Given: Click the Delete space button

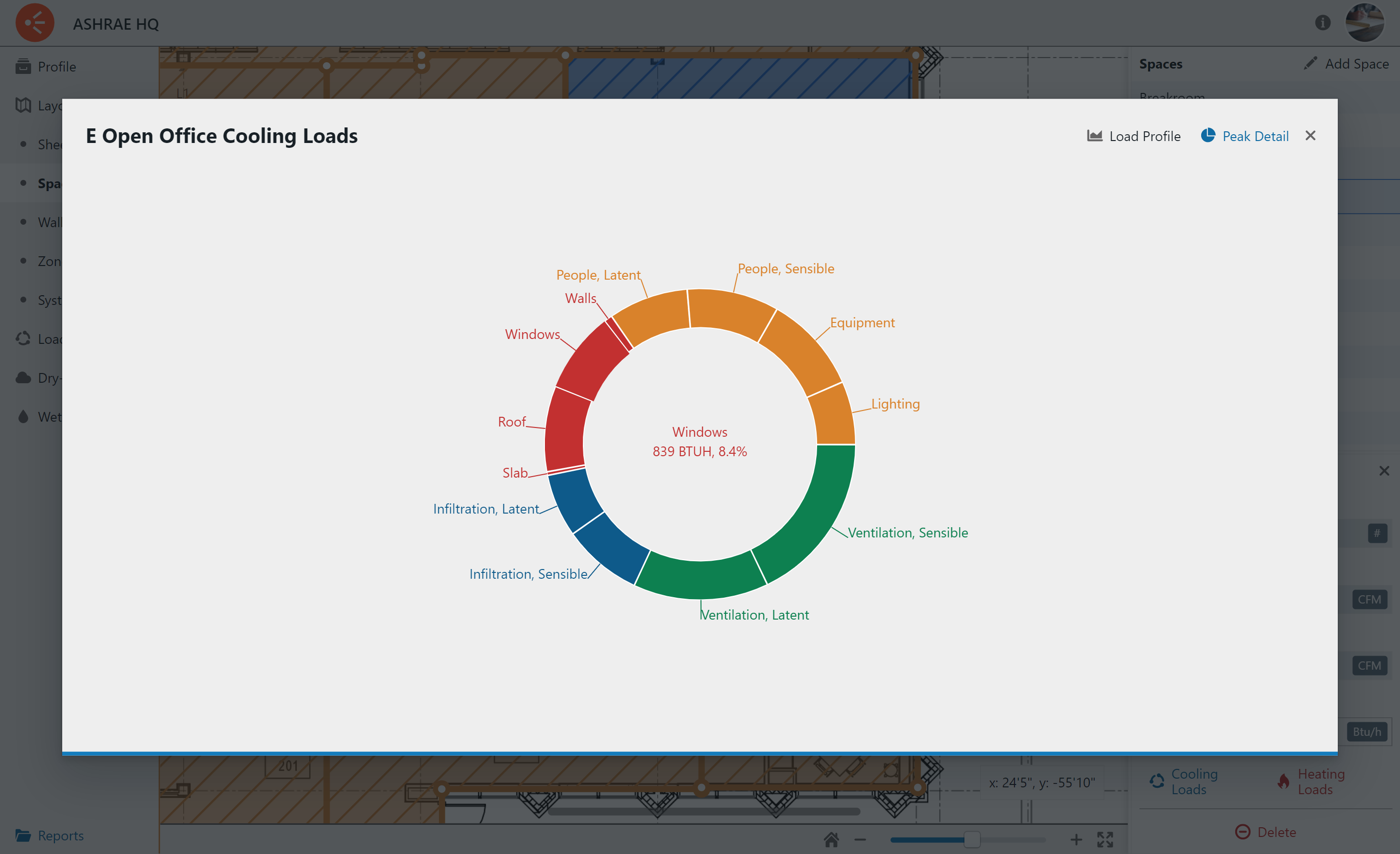Looking at the screenshot, I should 1265,832.
